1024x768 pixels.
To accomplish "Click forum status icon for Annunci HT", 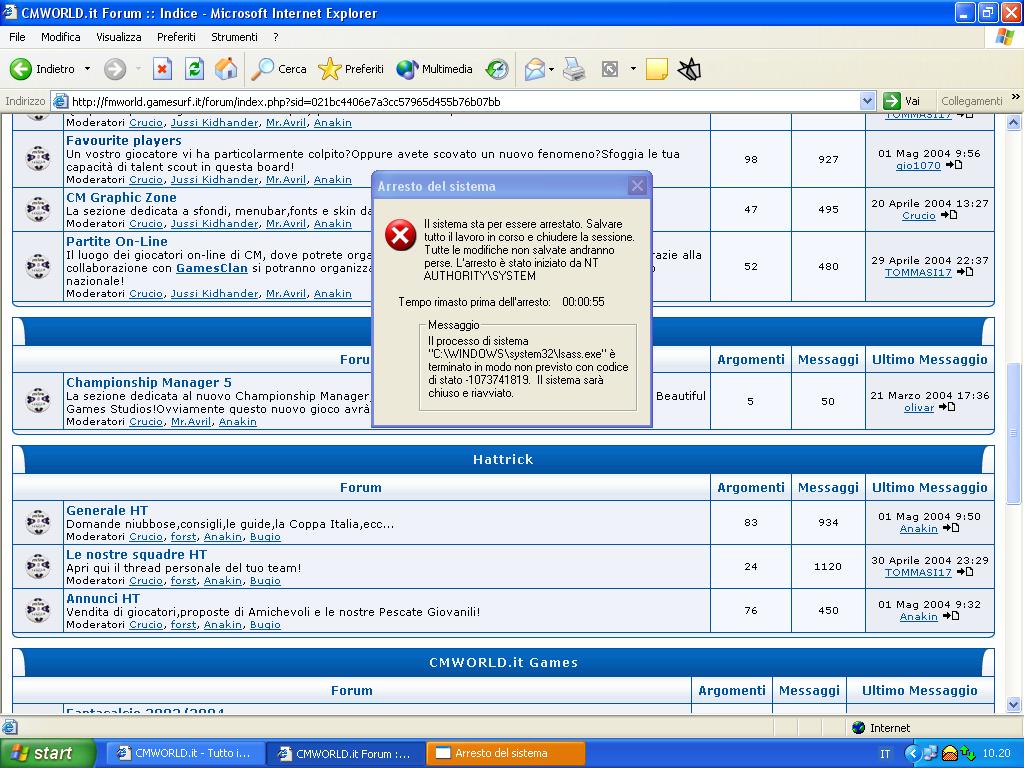I will pyautogui.click(x=38, y=610).
